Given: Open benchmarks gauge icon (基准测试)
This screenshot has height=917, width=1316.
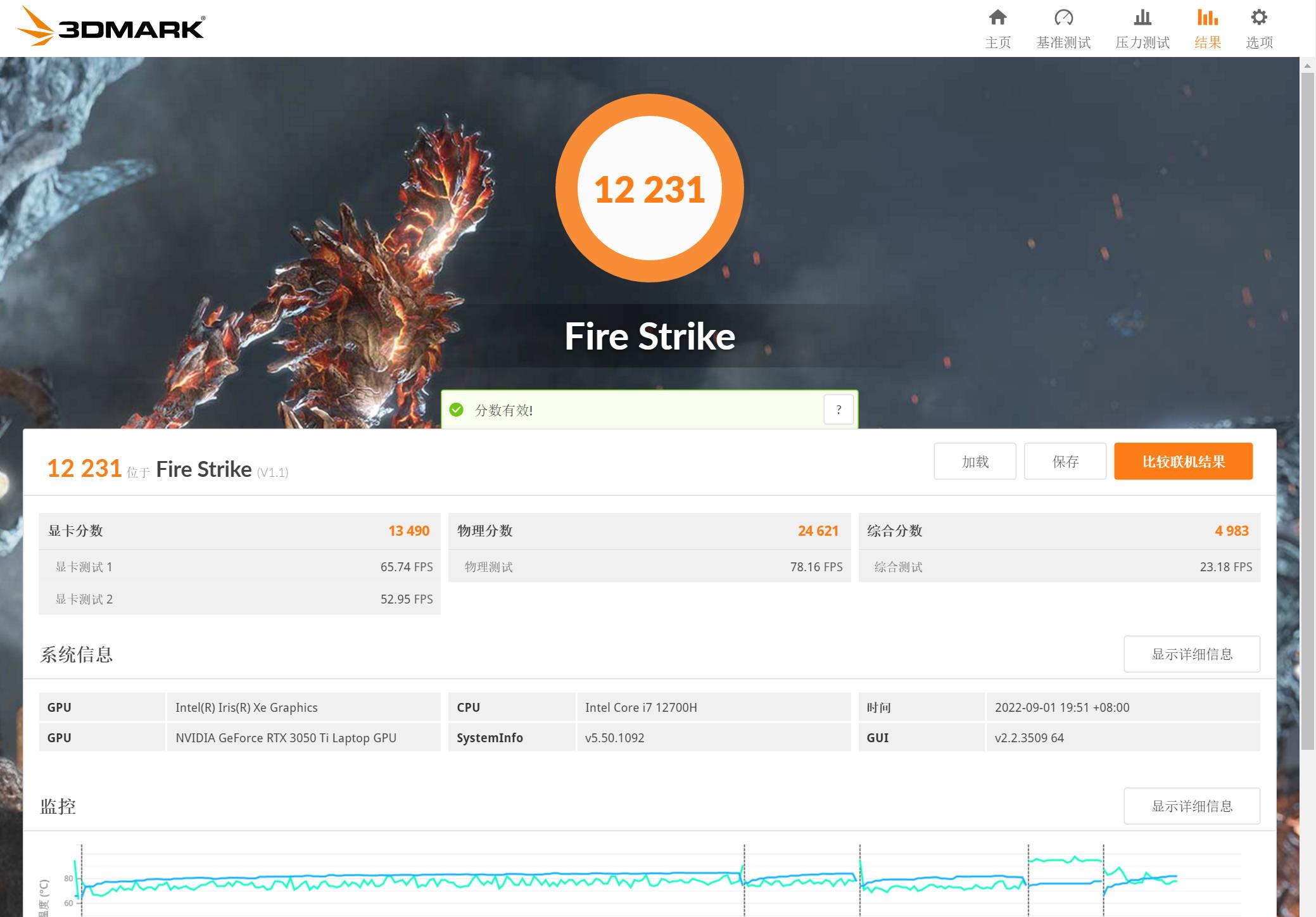Looking at the screenshot, I should 1063,17.
